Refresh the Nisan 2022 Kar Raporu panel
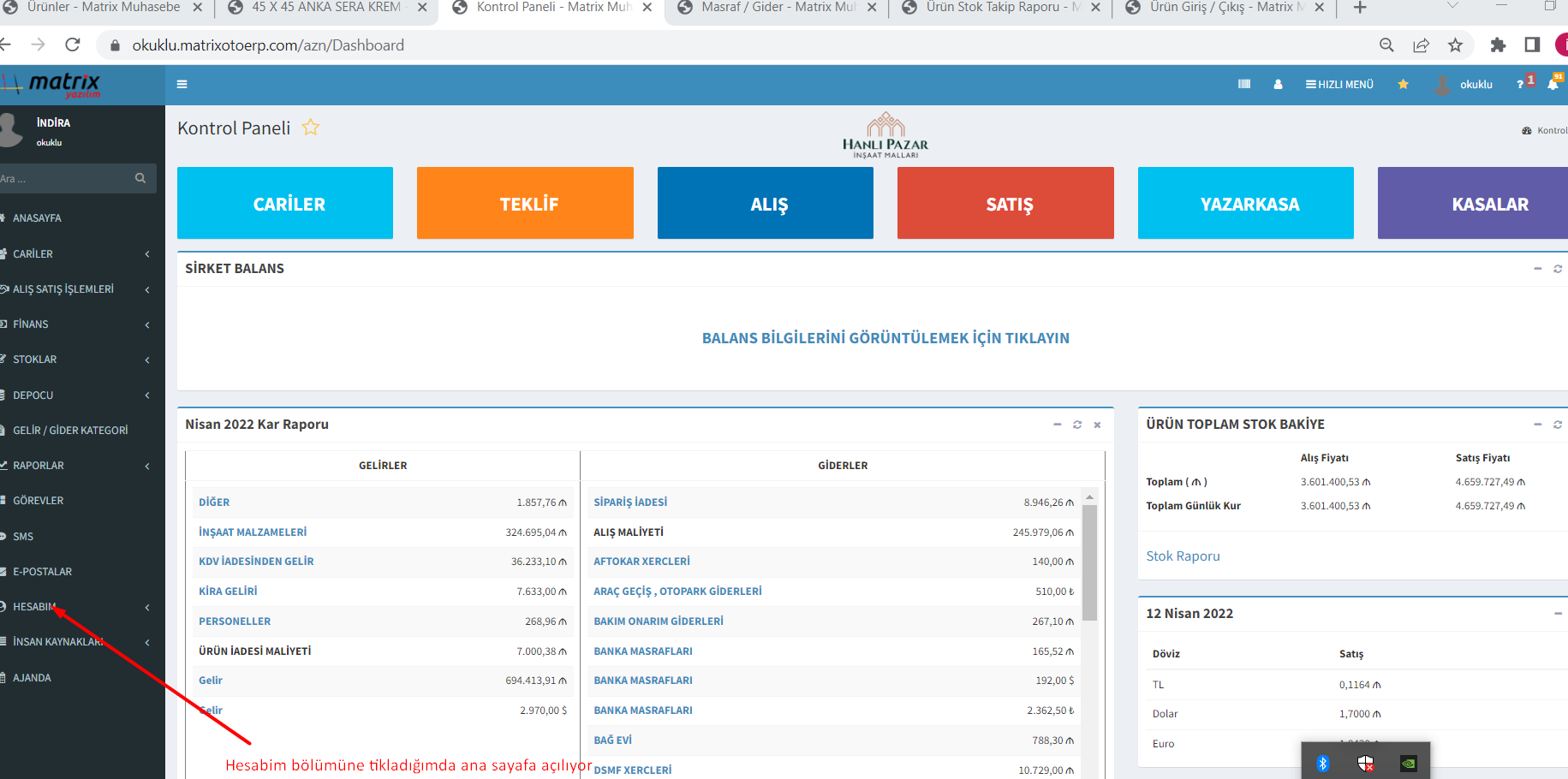Viewport: 1568px width, 779px height. coord(1077,425)
